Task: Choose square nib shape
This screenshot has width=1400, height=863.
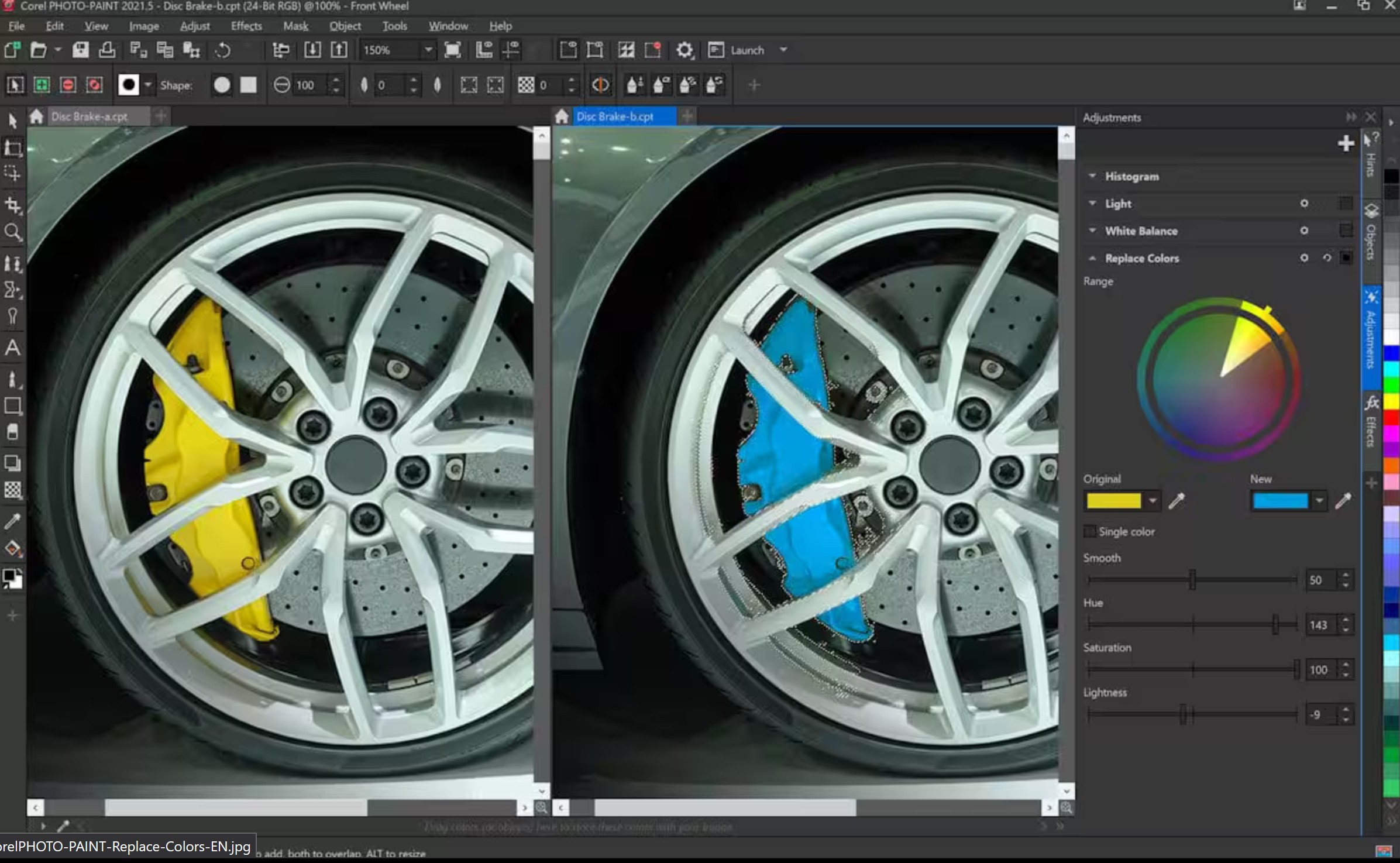Action: coord(249,85)
